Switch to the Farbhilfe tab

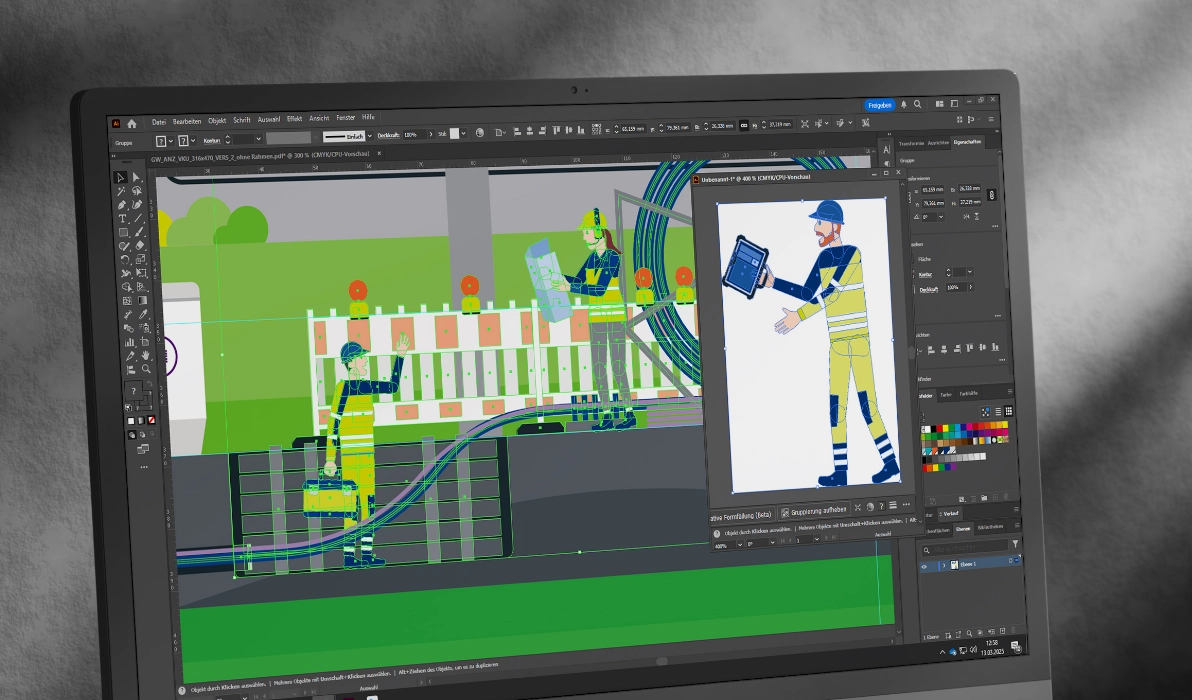click(x=968, y=394)
